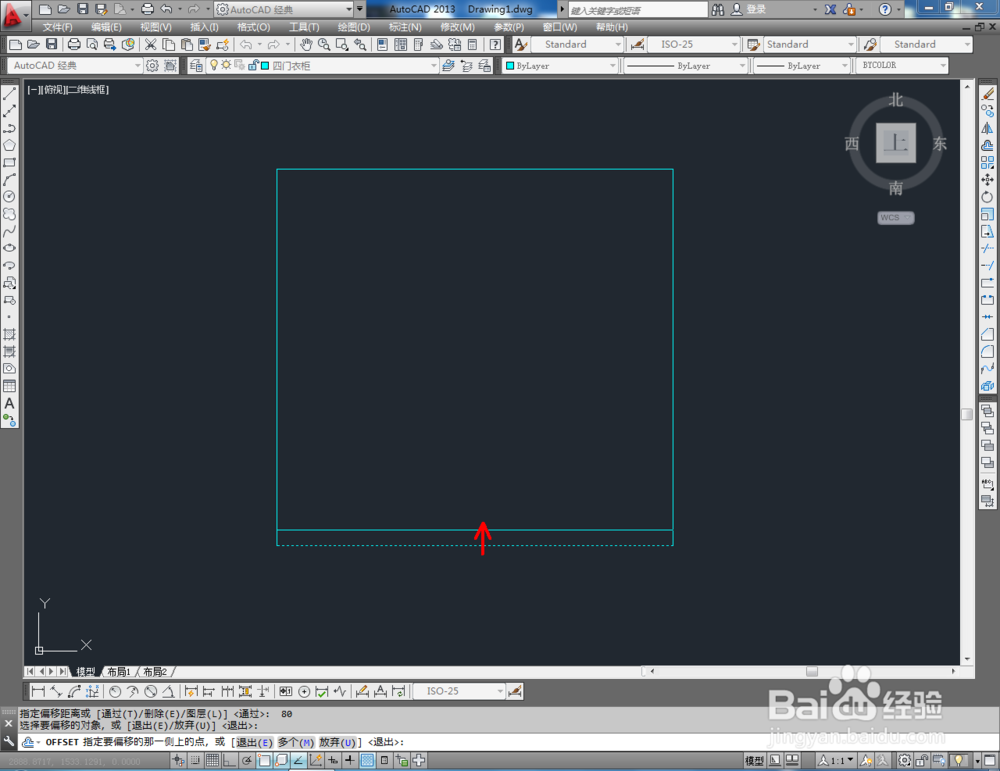
Task: Select the Line tool in draw toolbar
Action: 9,94
